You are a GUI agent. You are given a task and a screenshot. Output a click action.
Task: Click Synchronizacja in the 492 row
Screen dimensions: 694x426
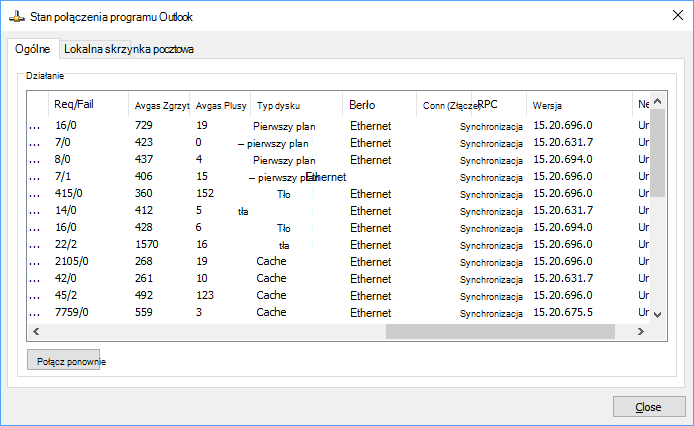[x=491, y=296]
